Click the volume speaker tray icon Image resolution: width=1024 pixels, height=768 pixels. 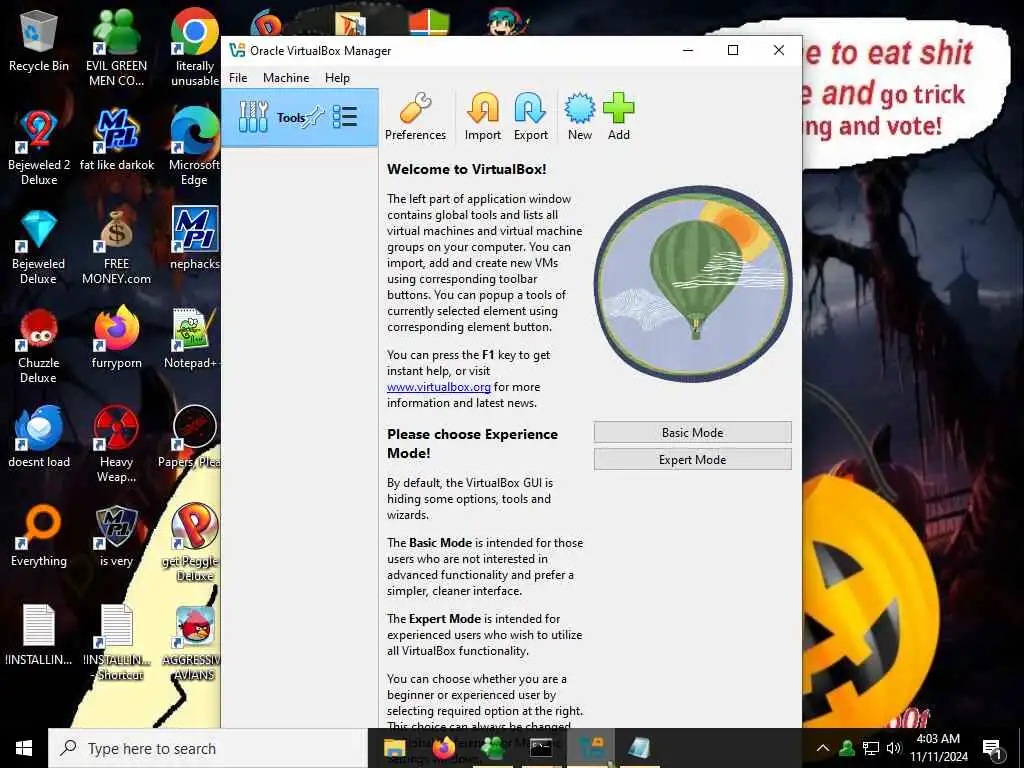[x=894, y=748]
